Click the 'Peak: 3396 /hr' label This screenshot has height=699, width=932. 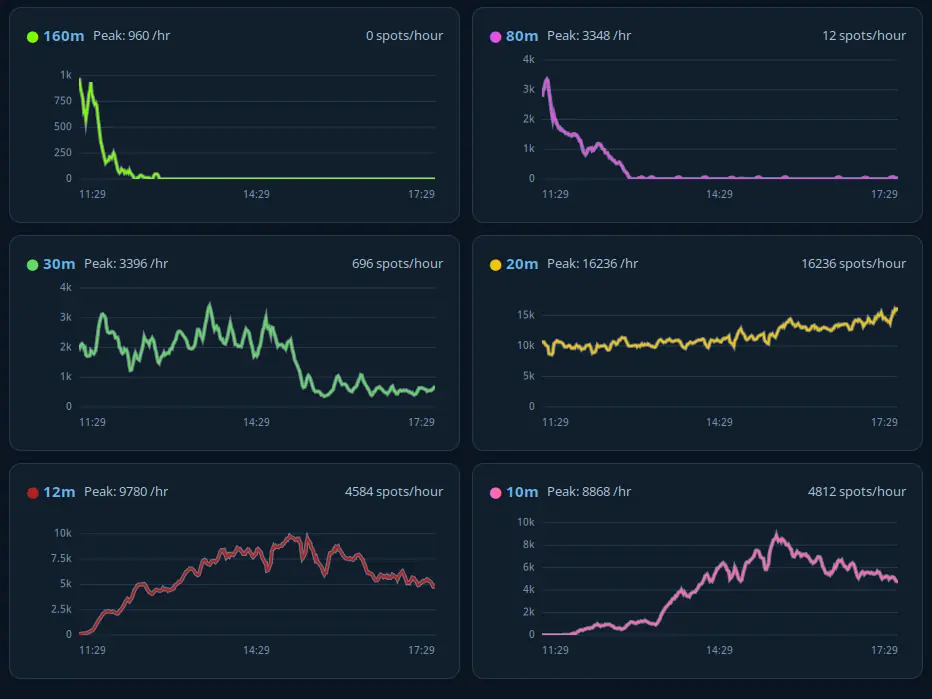tap(126, 263)
